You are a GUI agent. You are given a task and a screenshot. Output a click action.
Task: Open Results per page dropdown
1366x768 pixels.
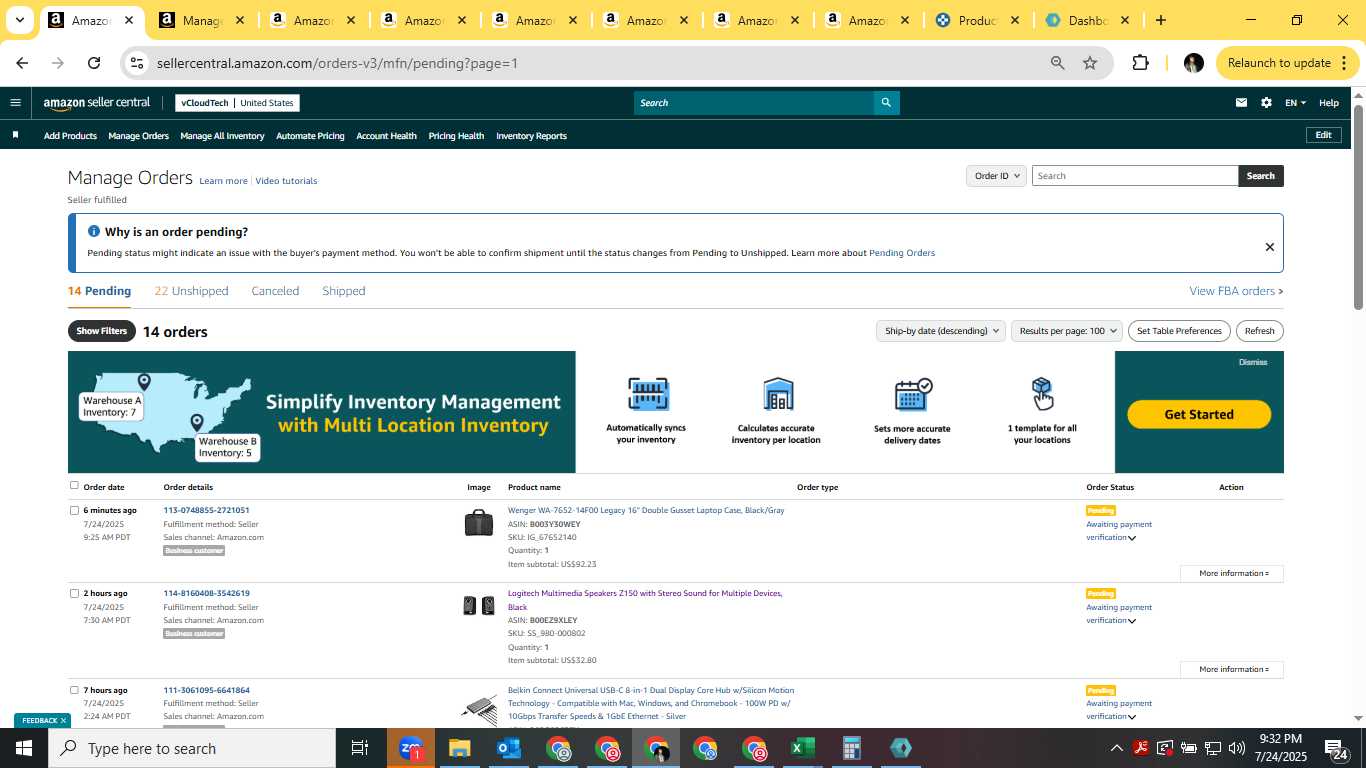[x=1066, y=331]
